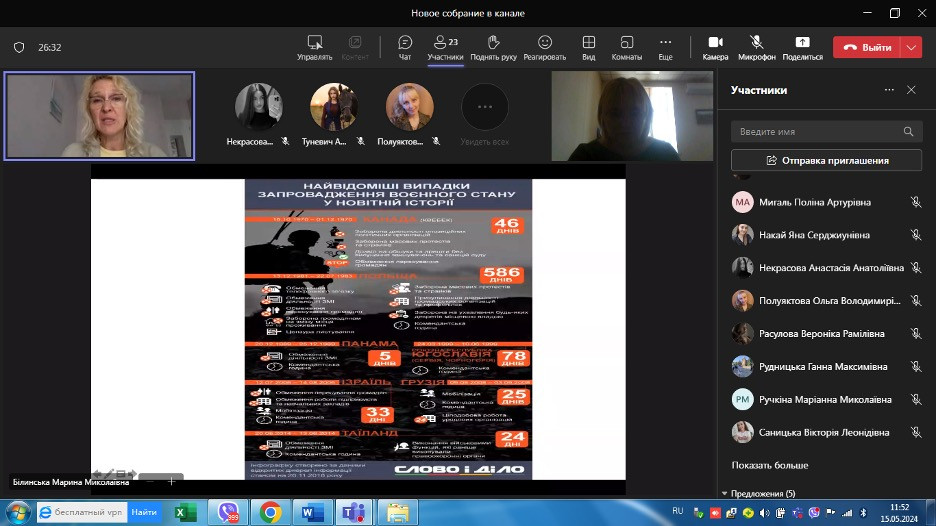Click the zoom-in plus on shared content

pos(171,481)
